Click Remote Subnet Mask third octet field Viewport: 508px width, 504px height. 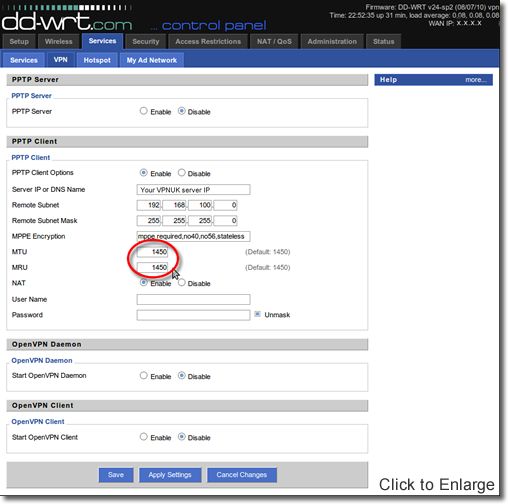[200, 220]
